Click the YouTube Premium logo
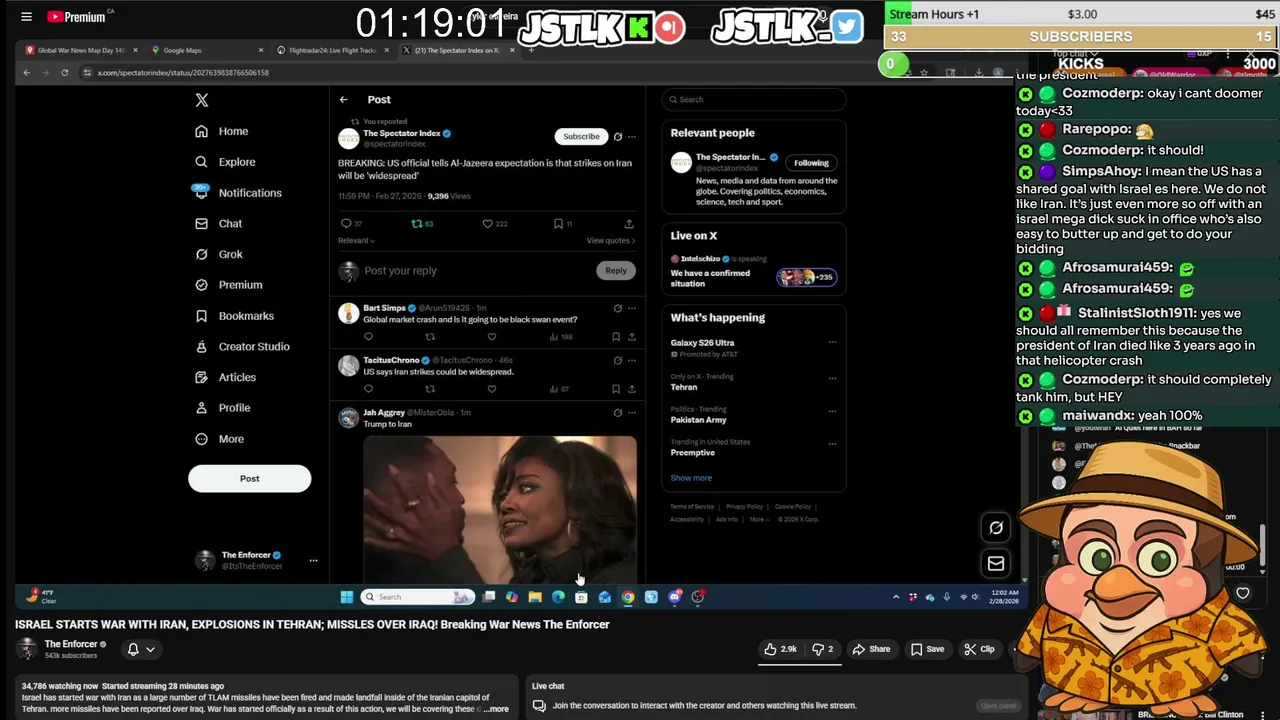The image size is (1280, 720). point(76,16)
